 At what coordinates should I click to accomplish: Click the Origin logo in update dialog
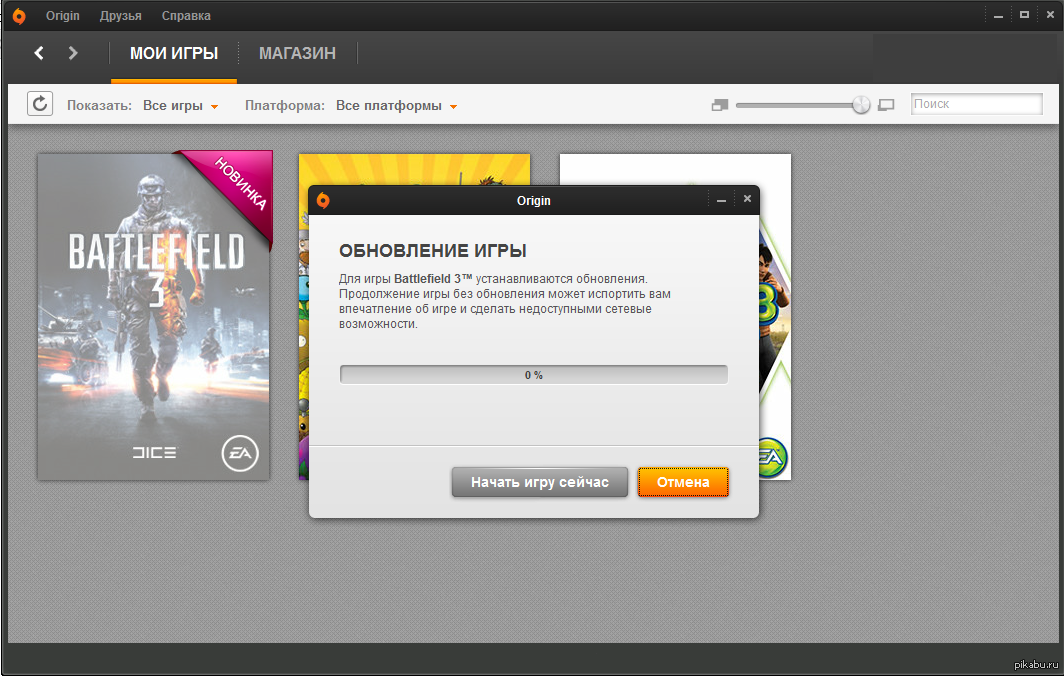(x=323, y=200)
